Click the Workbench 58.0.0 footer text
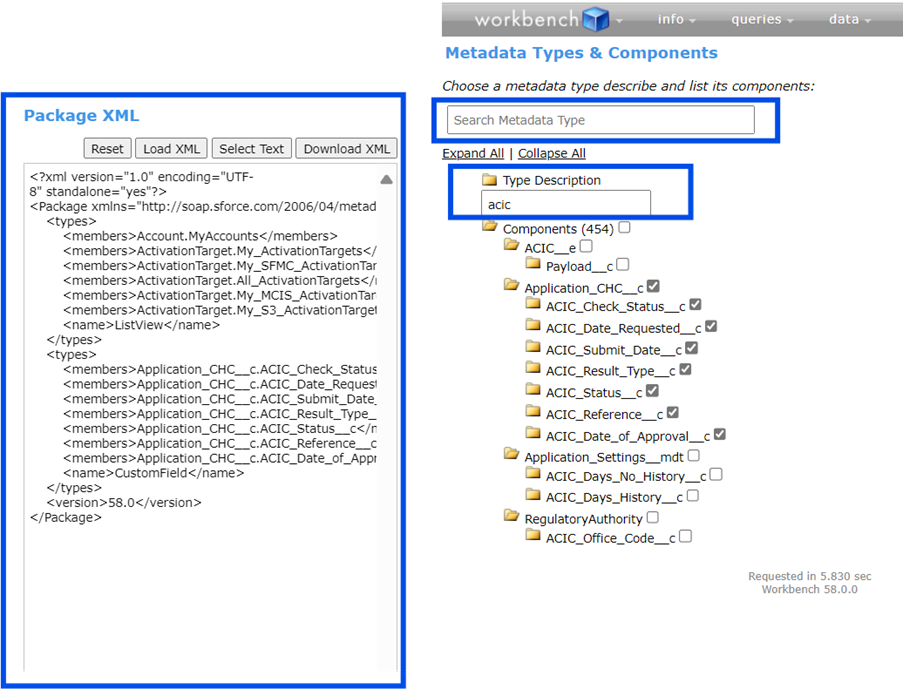903x689 pixels. click(x=809, y=589)
